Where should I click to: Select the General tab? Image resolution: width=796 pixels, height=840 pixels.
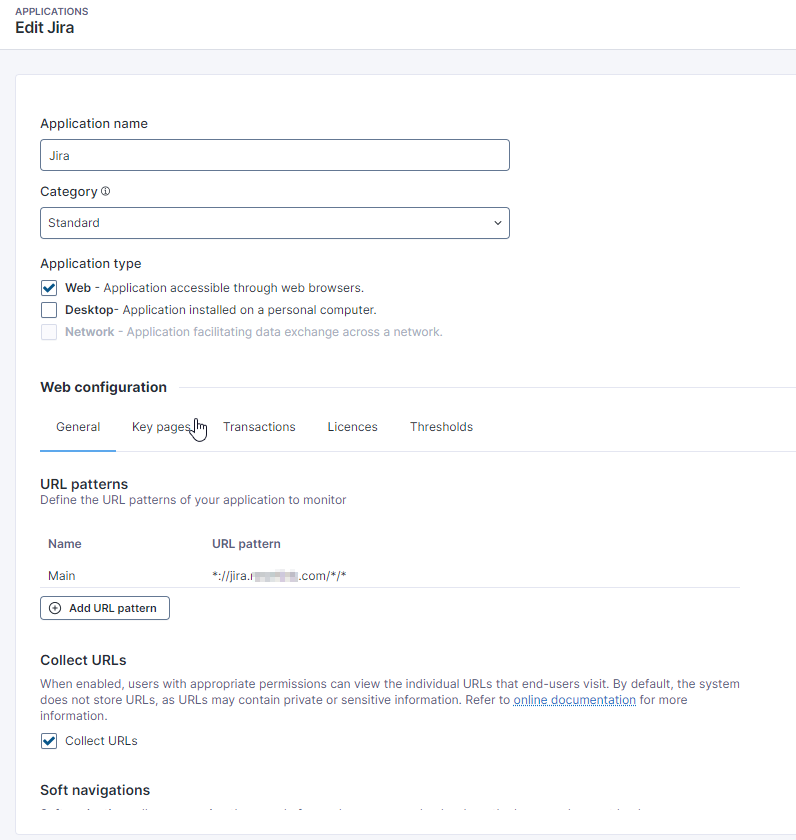click(78, 427)
